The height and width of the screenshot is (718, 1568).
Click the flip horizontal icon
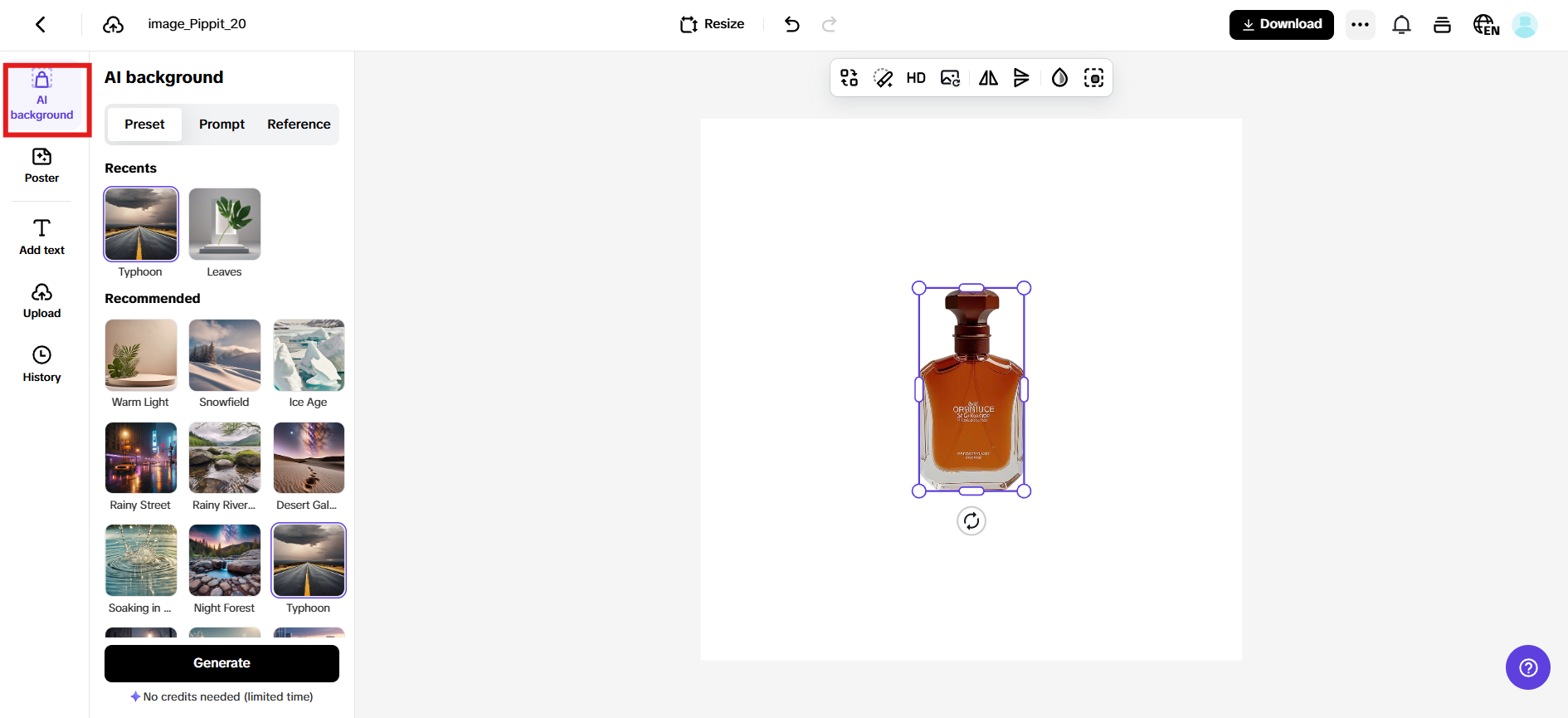[x=988, y=78]
